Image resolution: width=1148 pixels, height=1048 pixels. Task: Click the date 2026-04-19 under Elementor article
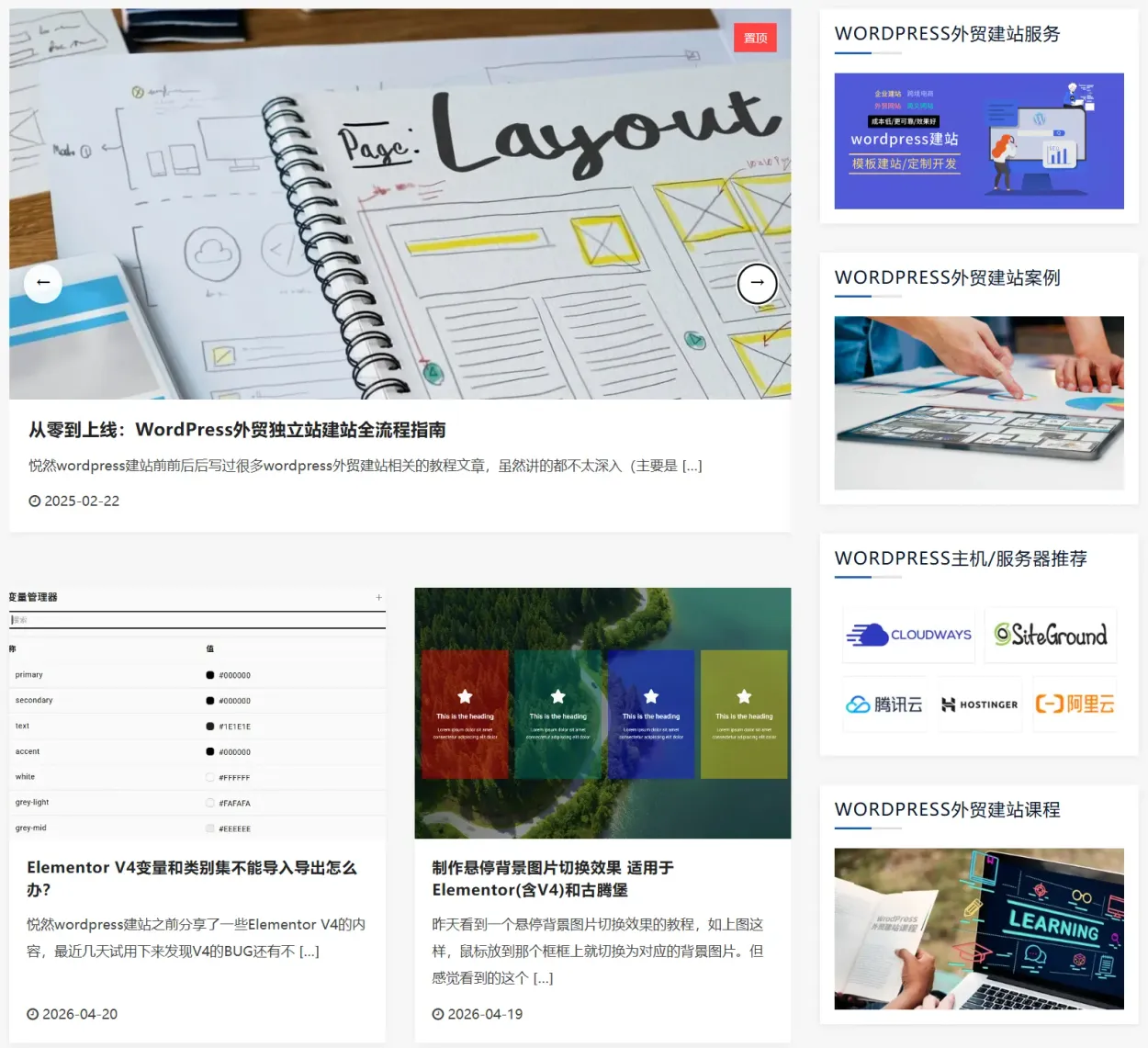tap(485, 1014)
